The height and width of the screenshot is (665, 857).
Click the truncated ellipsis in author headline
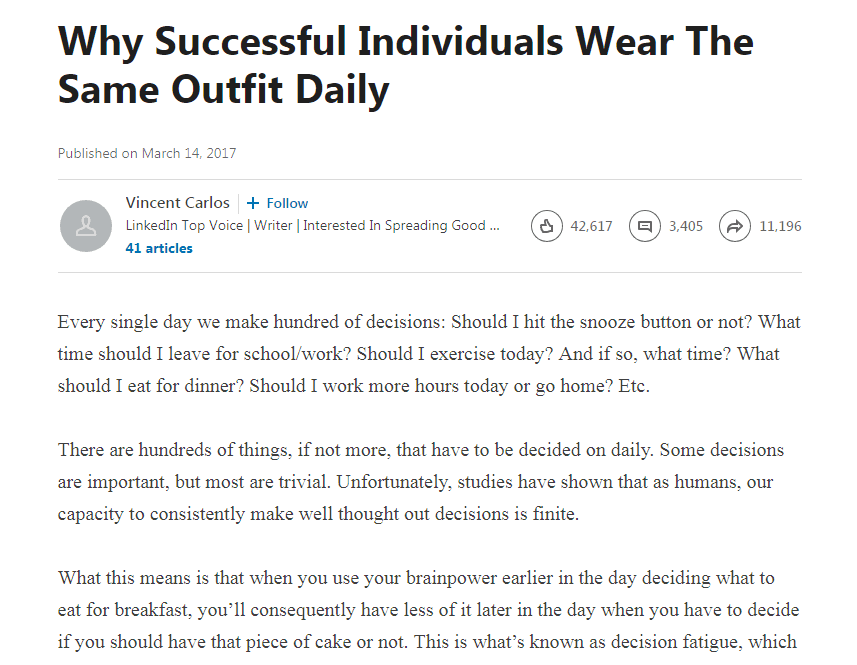coord(494,225)
